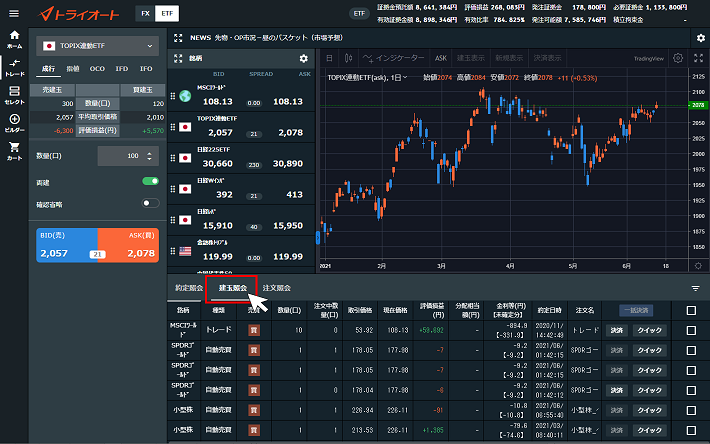
Task: Click the globe icon for MSCIワールド
Action: coord(185,96)
